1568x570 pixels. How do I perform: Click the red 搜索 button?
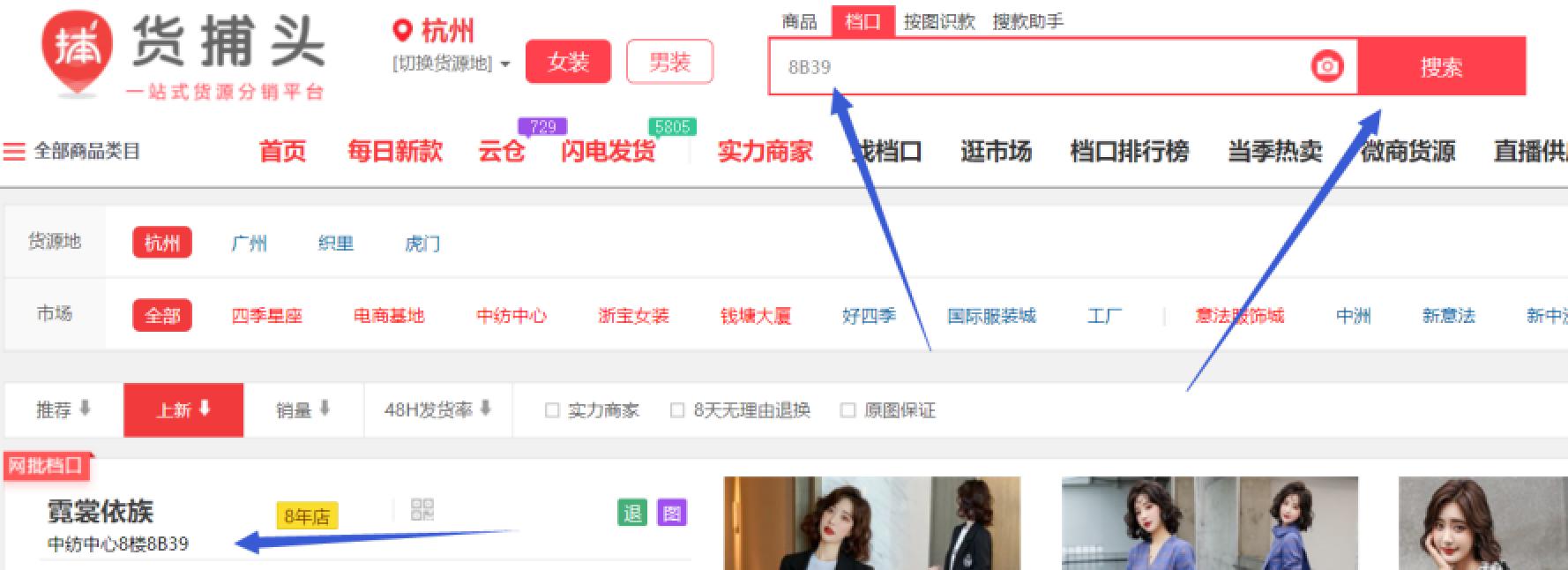click(1441, 66)
